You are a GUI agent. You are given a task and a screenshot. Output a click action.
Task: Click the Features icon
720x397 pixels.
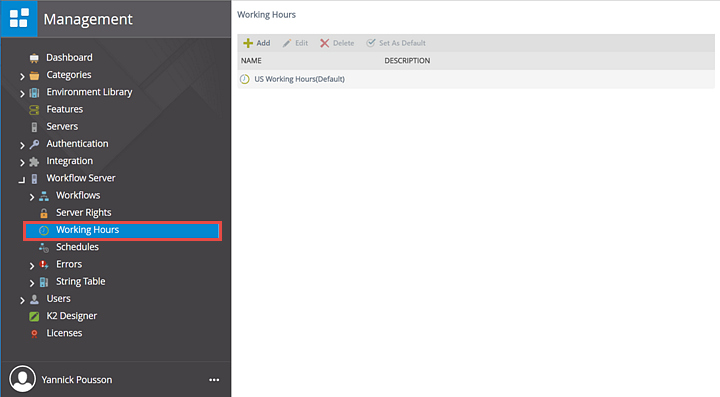coord(34,110)
